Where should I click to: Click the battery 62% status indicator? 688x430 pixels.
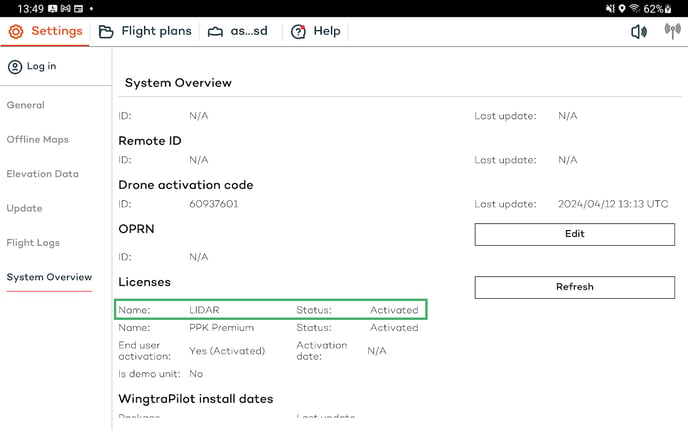point(657,9)
